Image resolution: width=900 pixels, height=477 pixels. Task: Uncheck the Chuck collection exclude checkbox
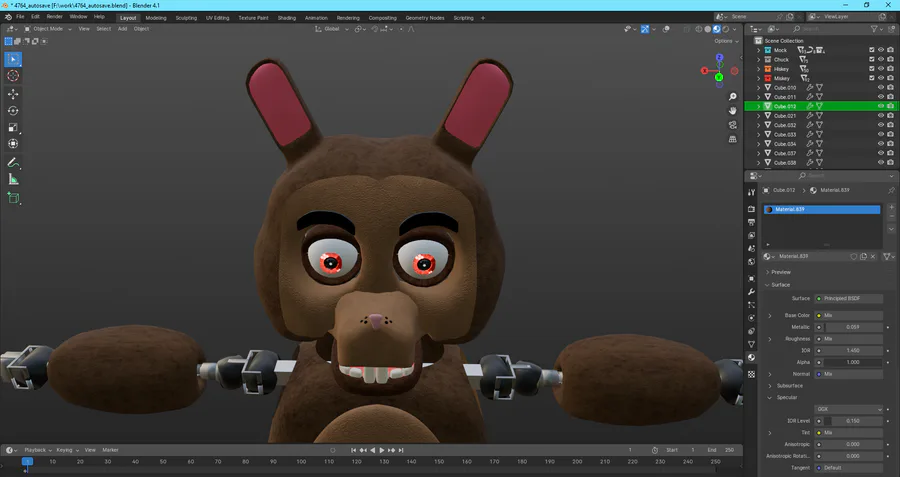coord(871,59)
